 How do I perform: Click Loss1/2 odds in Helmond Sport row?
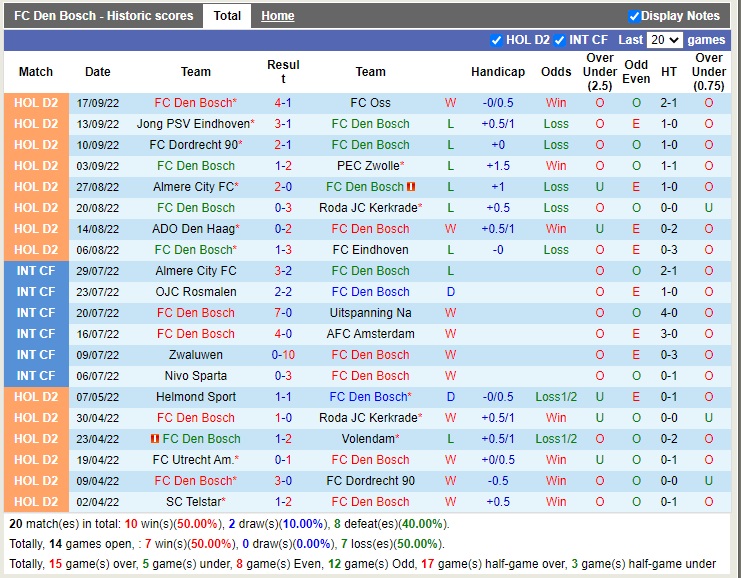pyautogui.click(x=556, y=397)
